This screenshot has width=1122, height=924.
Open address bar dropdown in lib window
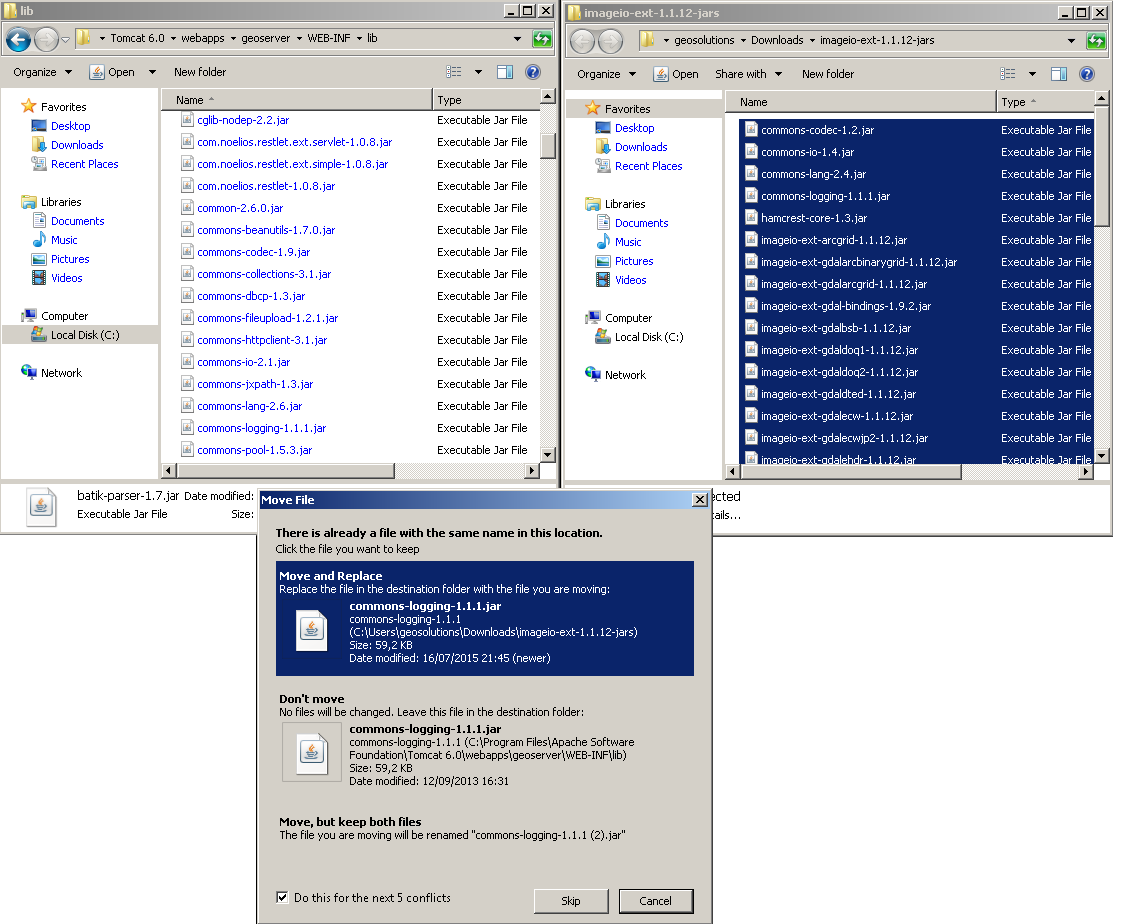point(518,39)
